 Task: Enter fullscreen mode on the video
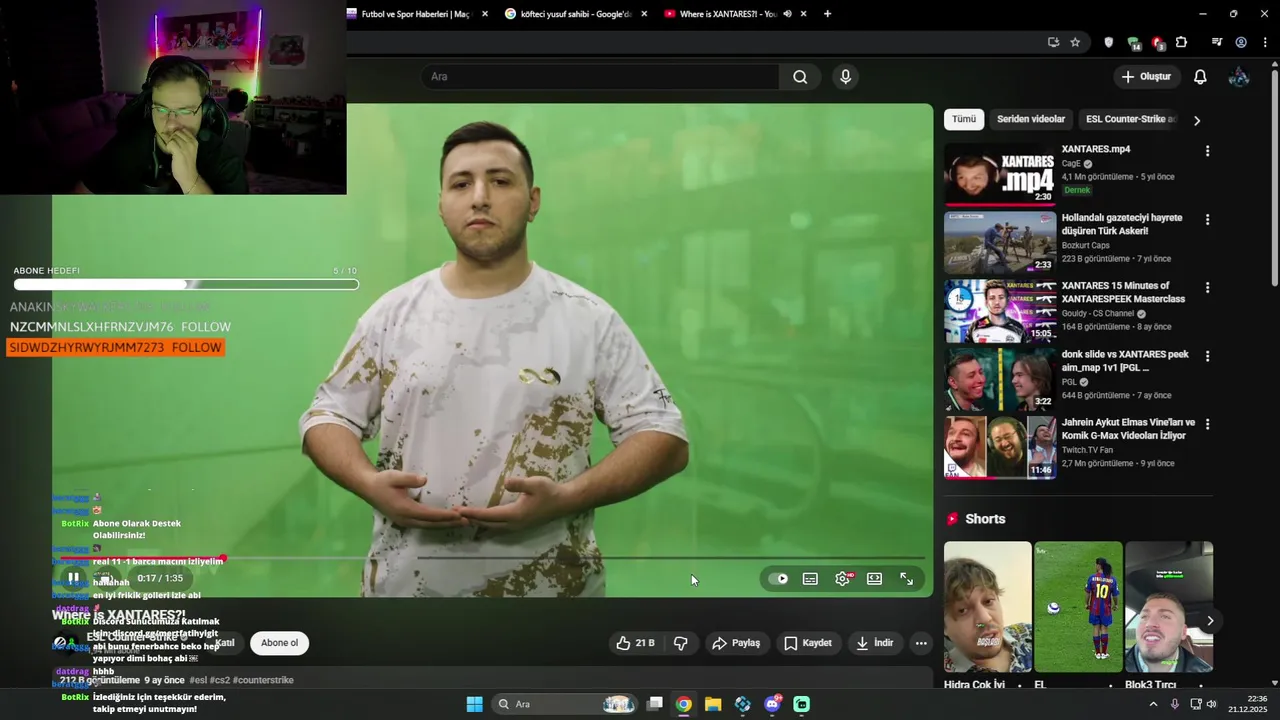[x=906, y=579]
